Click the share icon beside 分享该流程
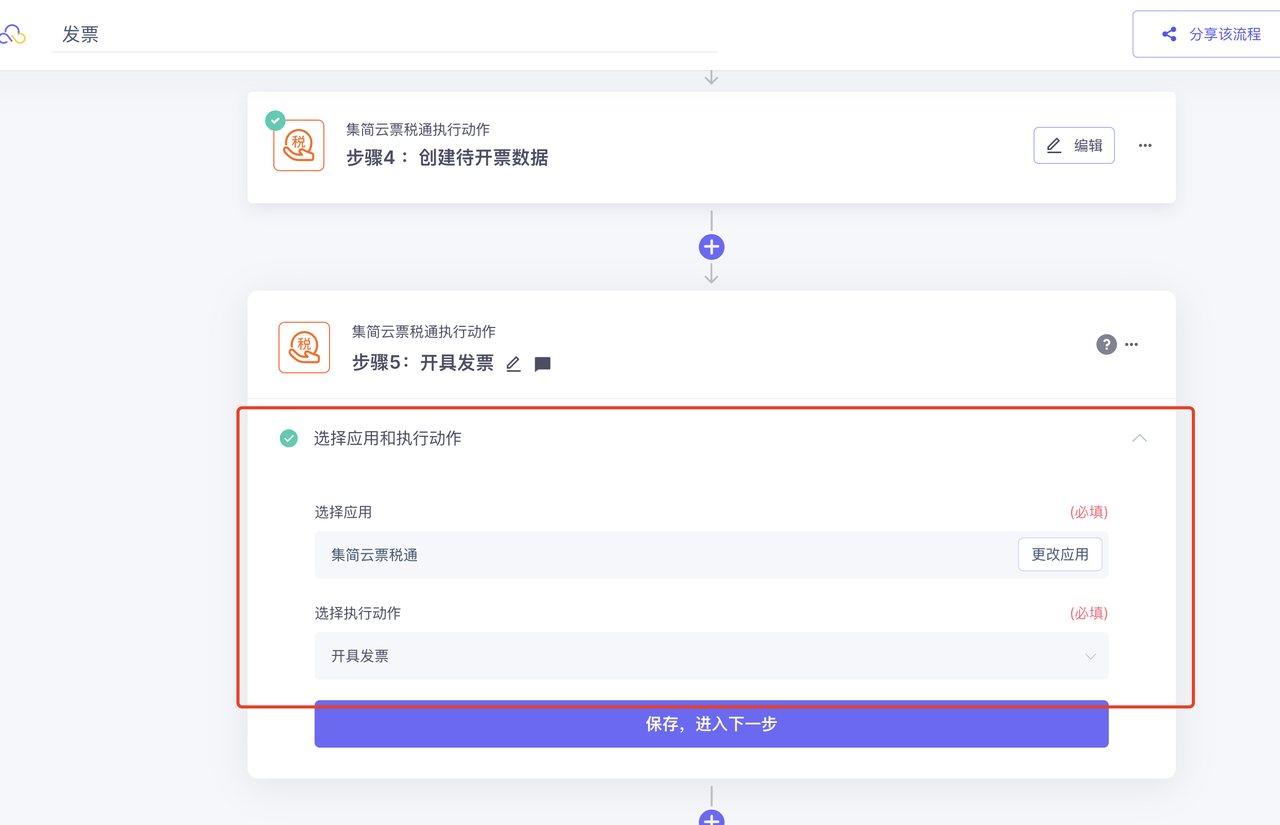The width and height of the screenshot is (1280, 825). tap(1169, 34)
